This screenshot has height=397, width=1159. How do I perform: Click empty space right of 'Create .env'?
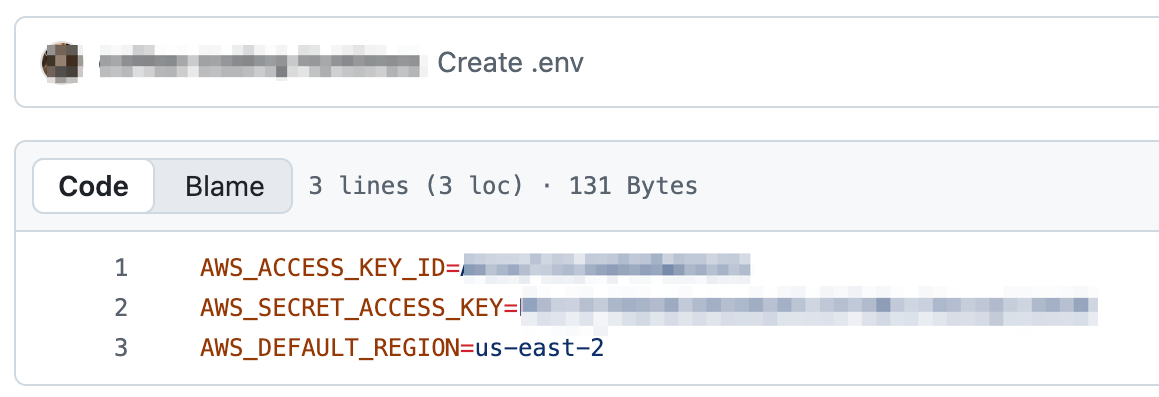point(872,63)
